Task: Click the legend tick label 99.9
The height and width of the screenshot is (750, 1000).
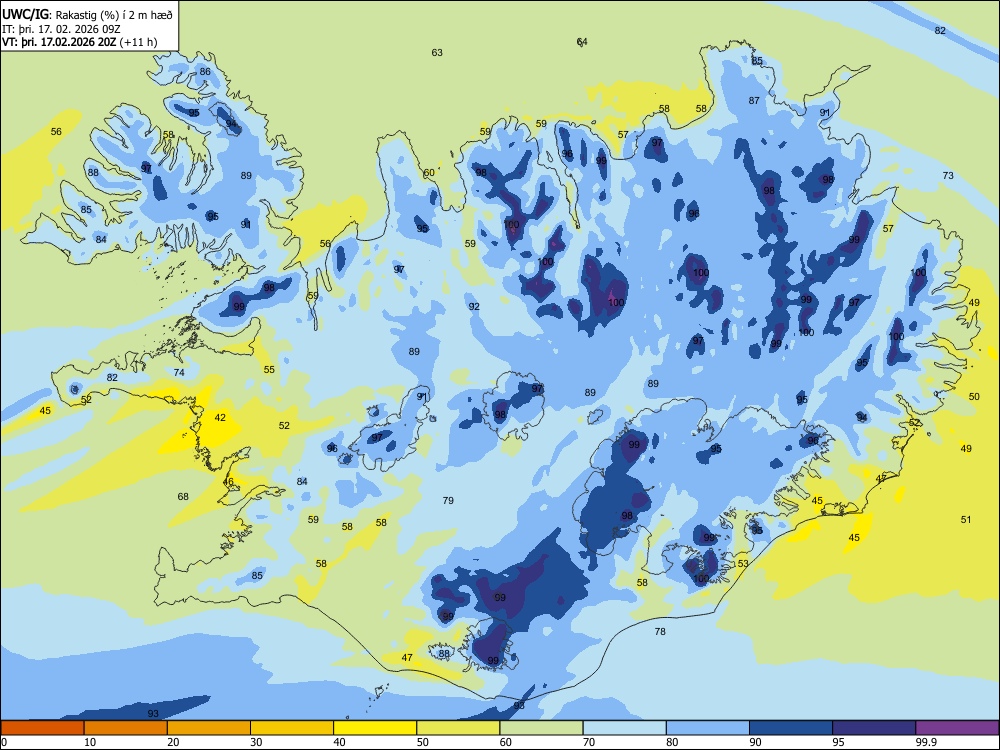Action: click(x=926, y=742)
